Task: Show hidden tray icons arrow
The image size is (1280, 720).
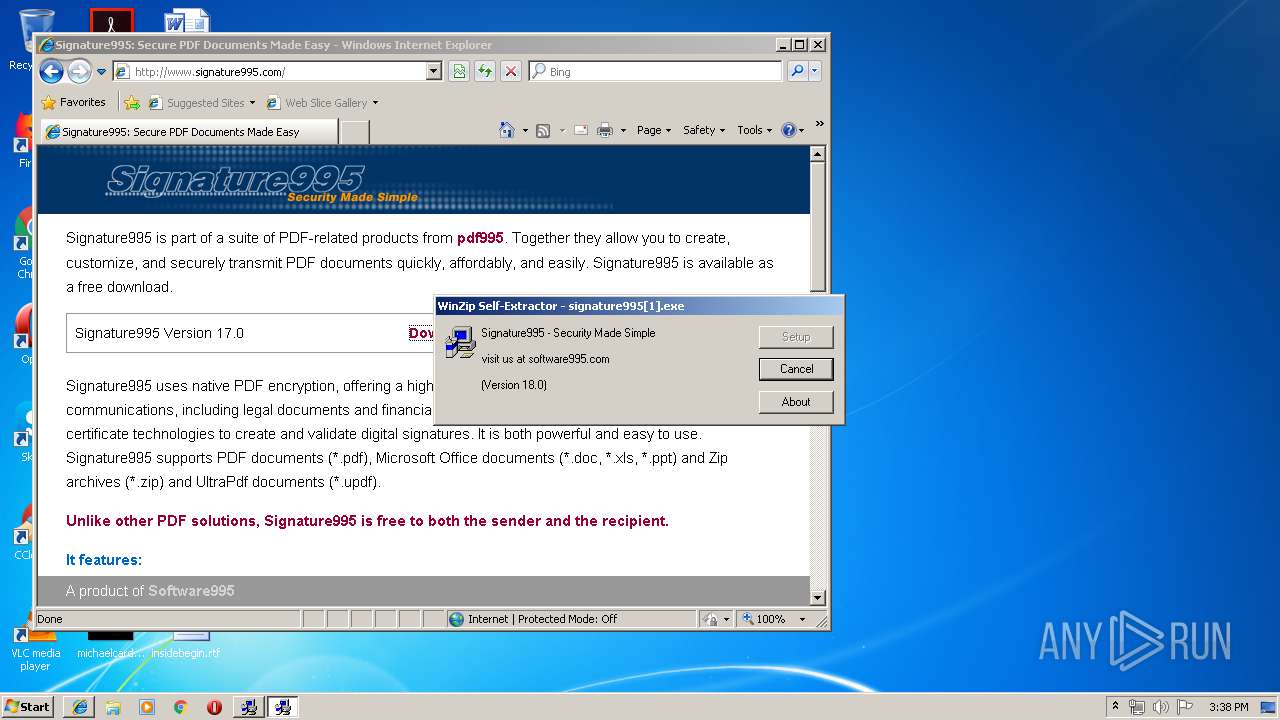Action: point(1116,707)
